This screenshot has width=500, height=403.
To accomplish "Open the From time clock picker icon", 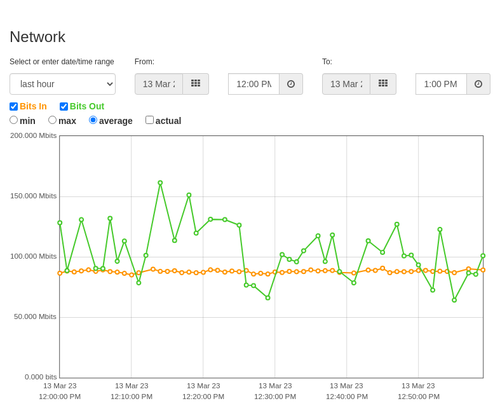I will 291,84.
